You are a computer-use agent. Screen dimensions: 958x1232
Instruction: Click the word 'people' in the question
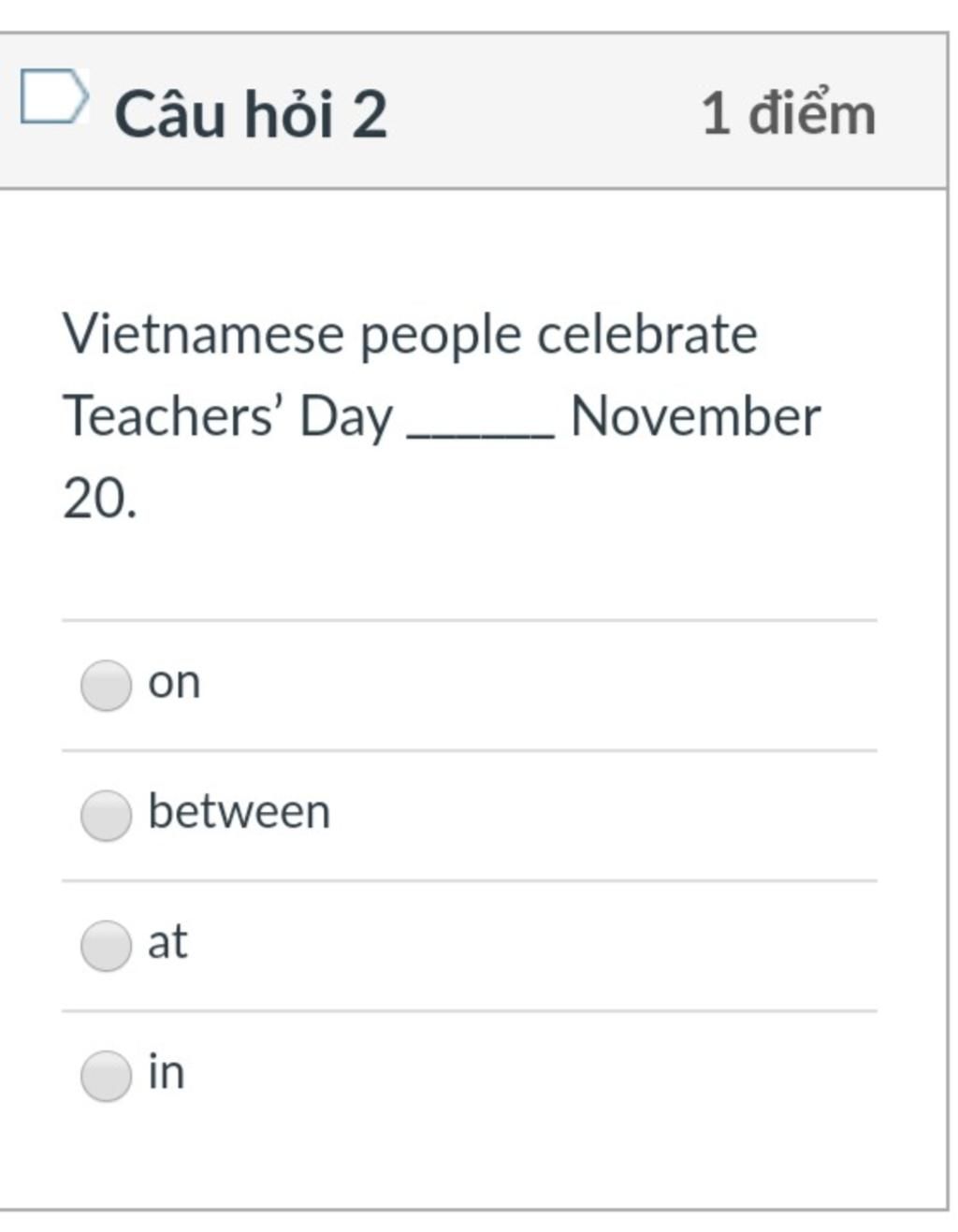click(x=440, y=337)
